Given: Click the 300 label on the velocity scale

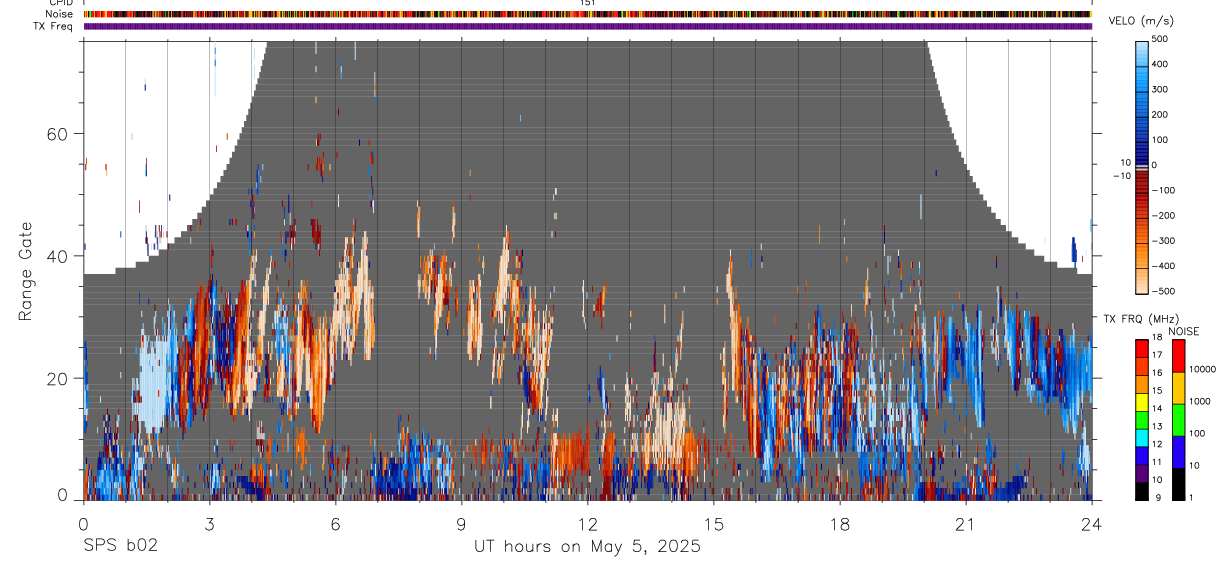Looking at the screenshot, I should click(x=1160, y=90).
